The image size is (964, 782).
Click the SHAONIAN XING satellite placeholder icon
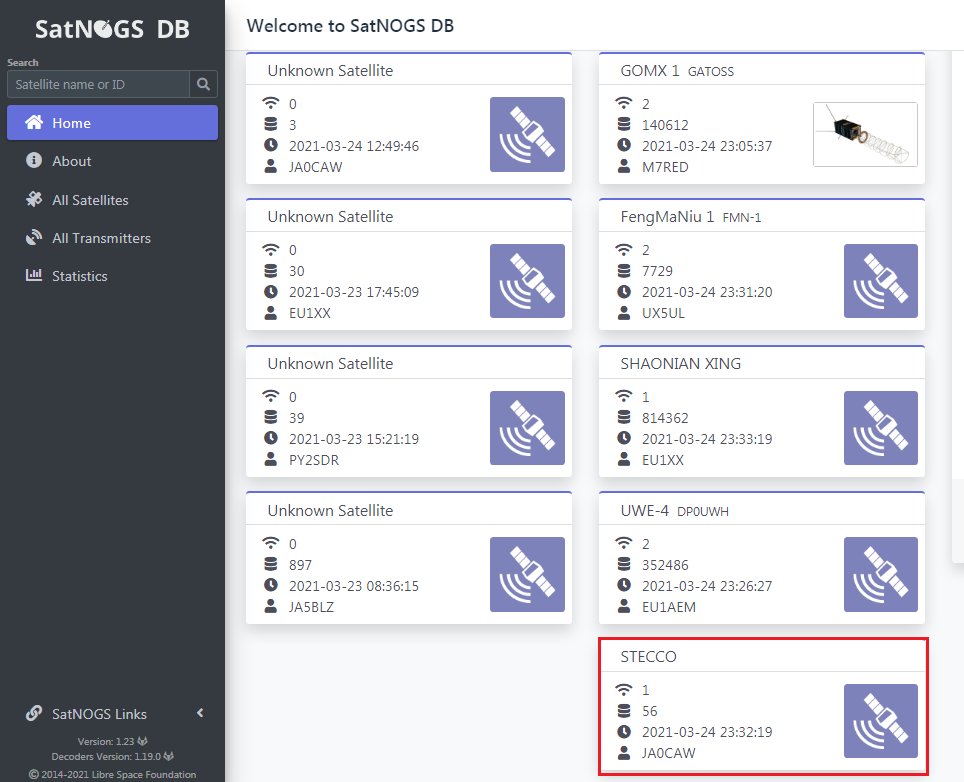880,428
